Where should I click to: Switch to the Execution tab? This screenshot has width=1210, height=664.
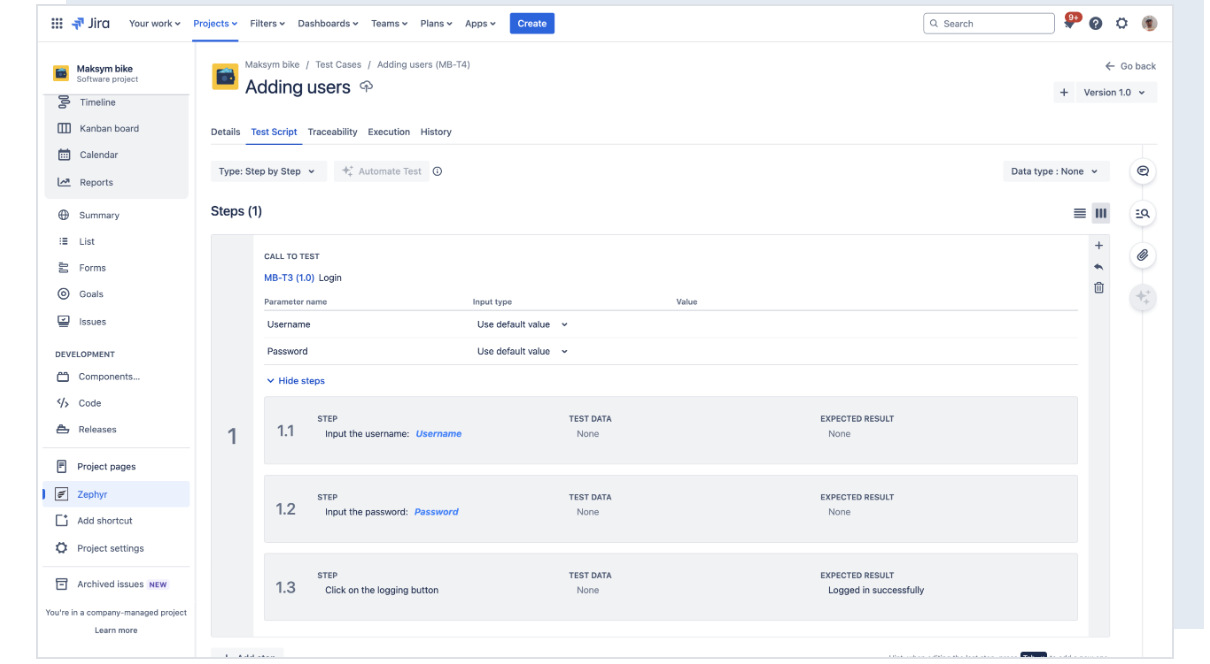[389, 131]
